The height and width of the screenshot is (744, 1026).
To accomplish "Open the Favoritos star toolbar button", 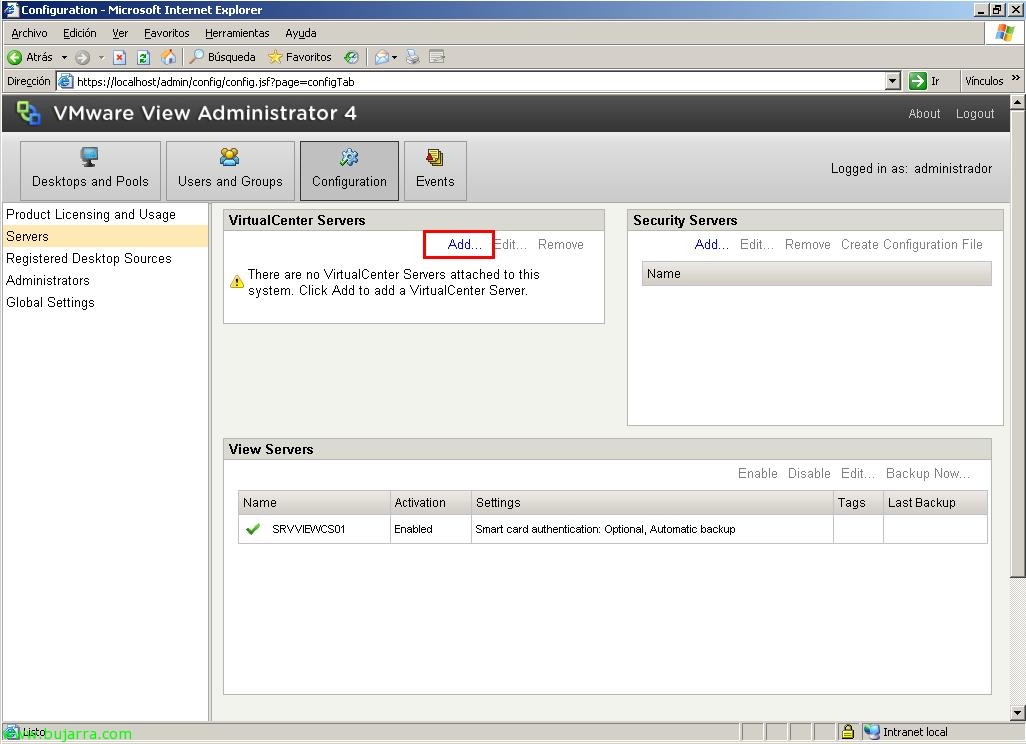I will pos(300,57).
